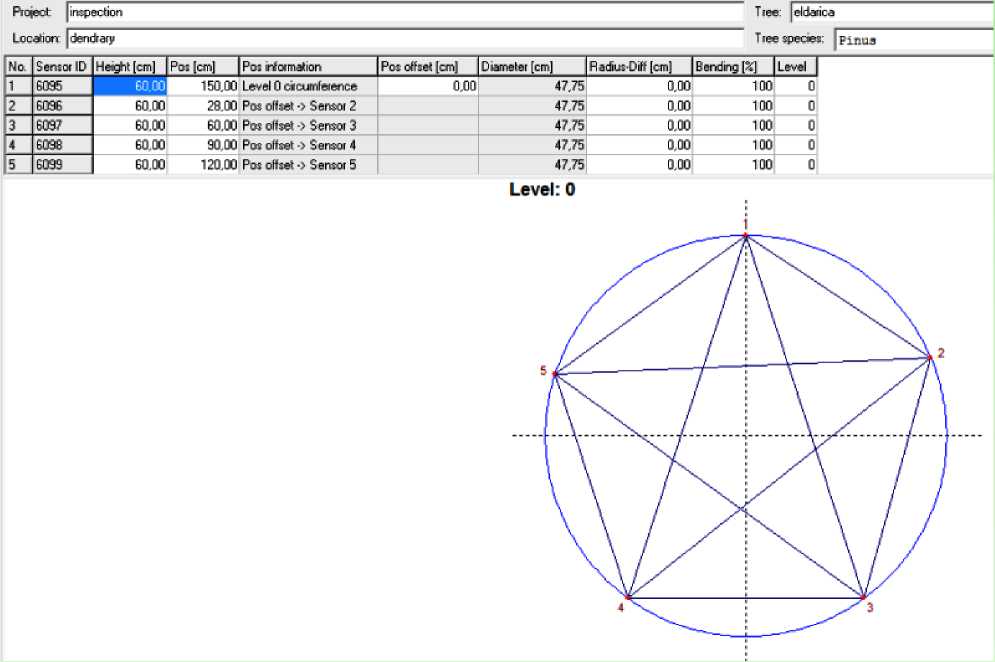Screen dimensions: 995x662
Task: Click the Pos offset [cm] column header
Action: coord(427,66)
